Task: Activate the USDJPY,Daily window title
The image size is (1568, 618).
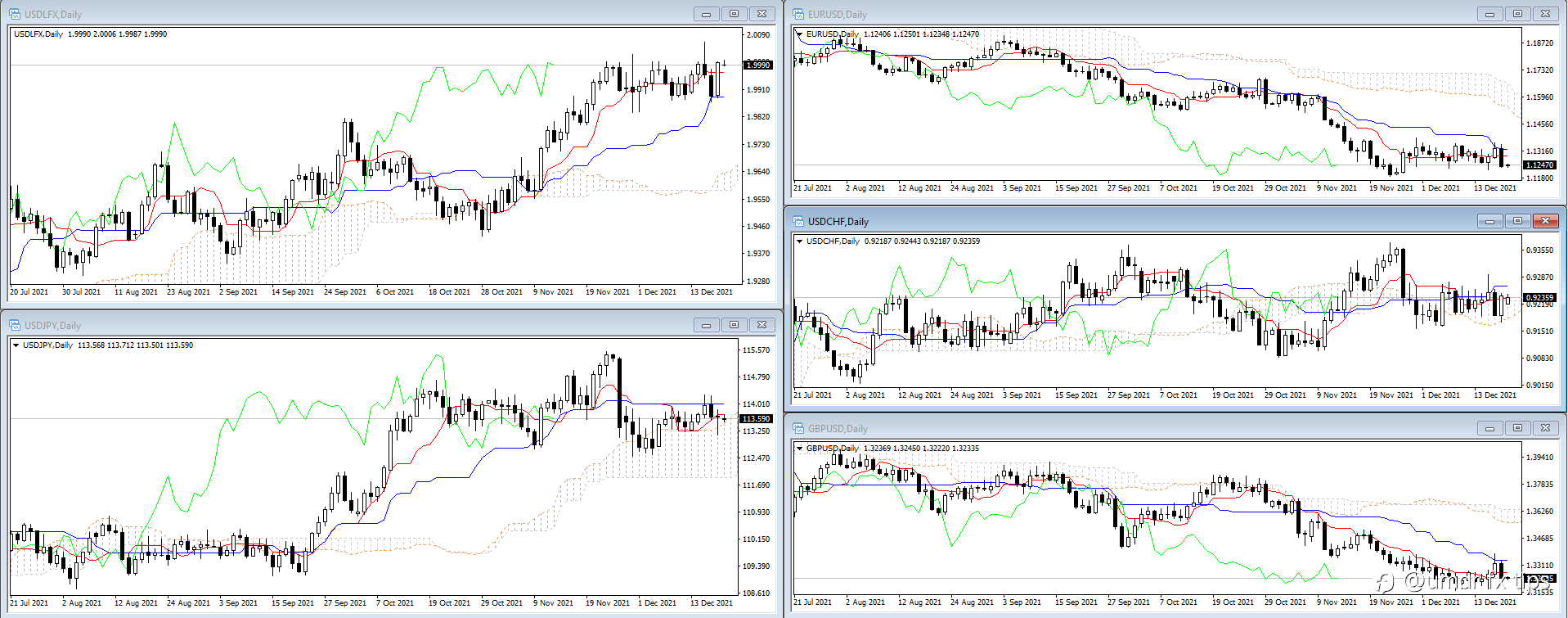Action: coord(52,325)
